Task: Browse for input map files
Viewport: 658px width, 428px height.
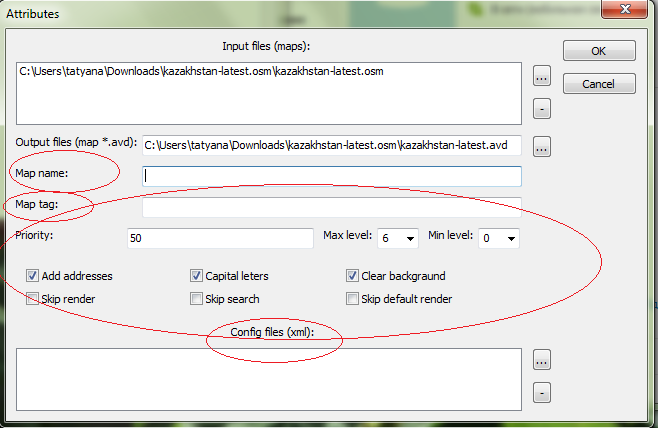Action: click(541, 75)
